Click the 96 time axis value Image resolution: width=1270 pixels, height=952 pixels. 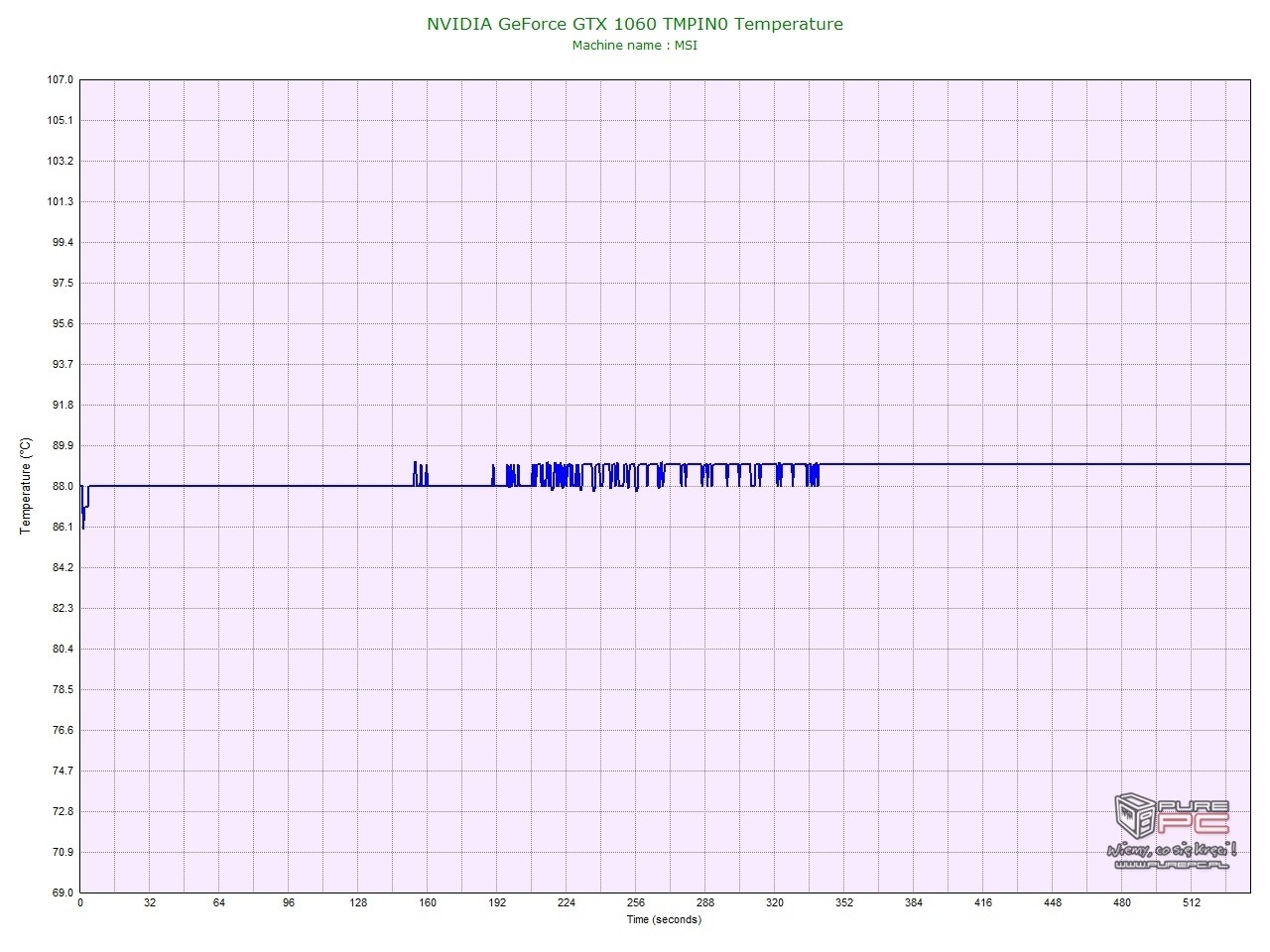(x=289, y=902)
